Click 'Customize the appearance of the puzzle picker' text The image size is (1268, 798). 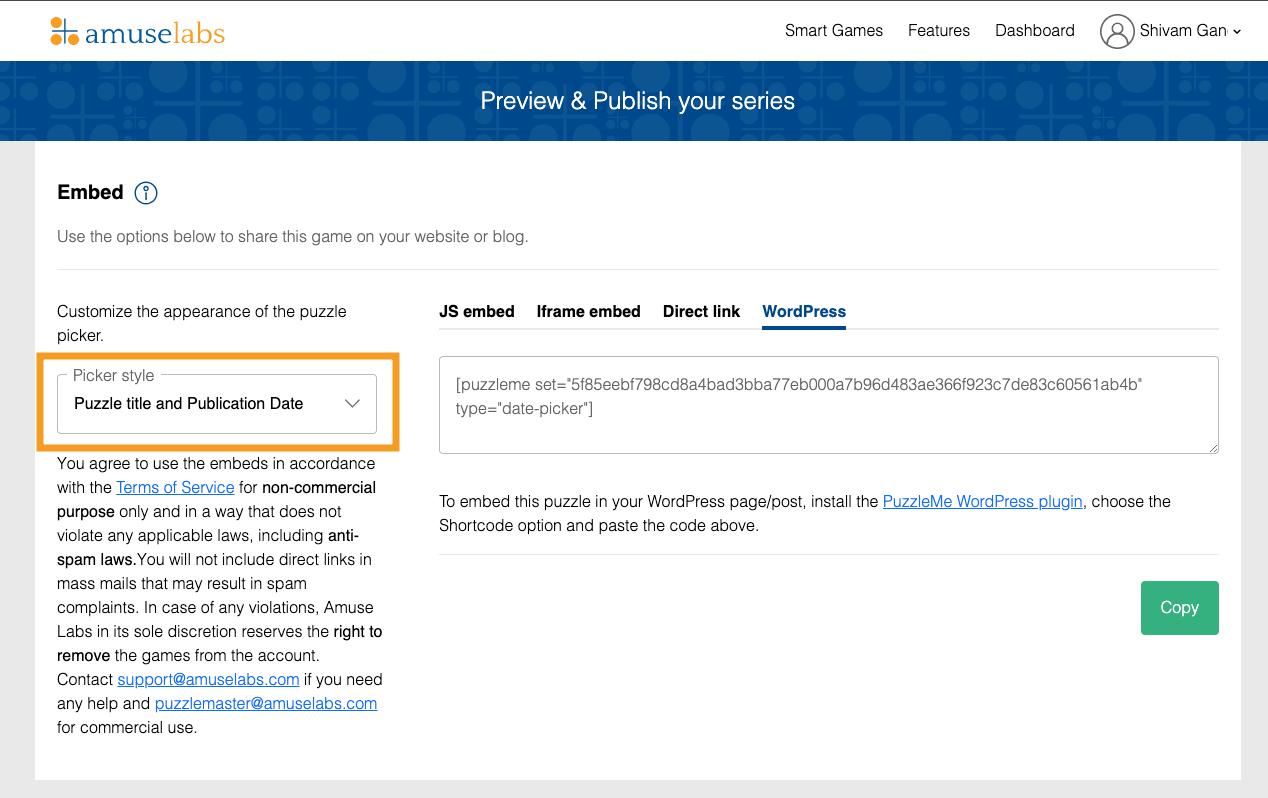pyautogui.click(x=202, y=323)
